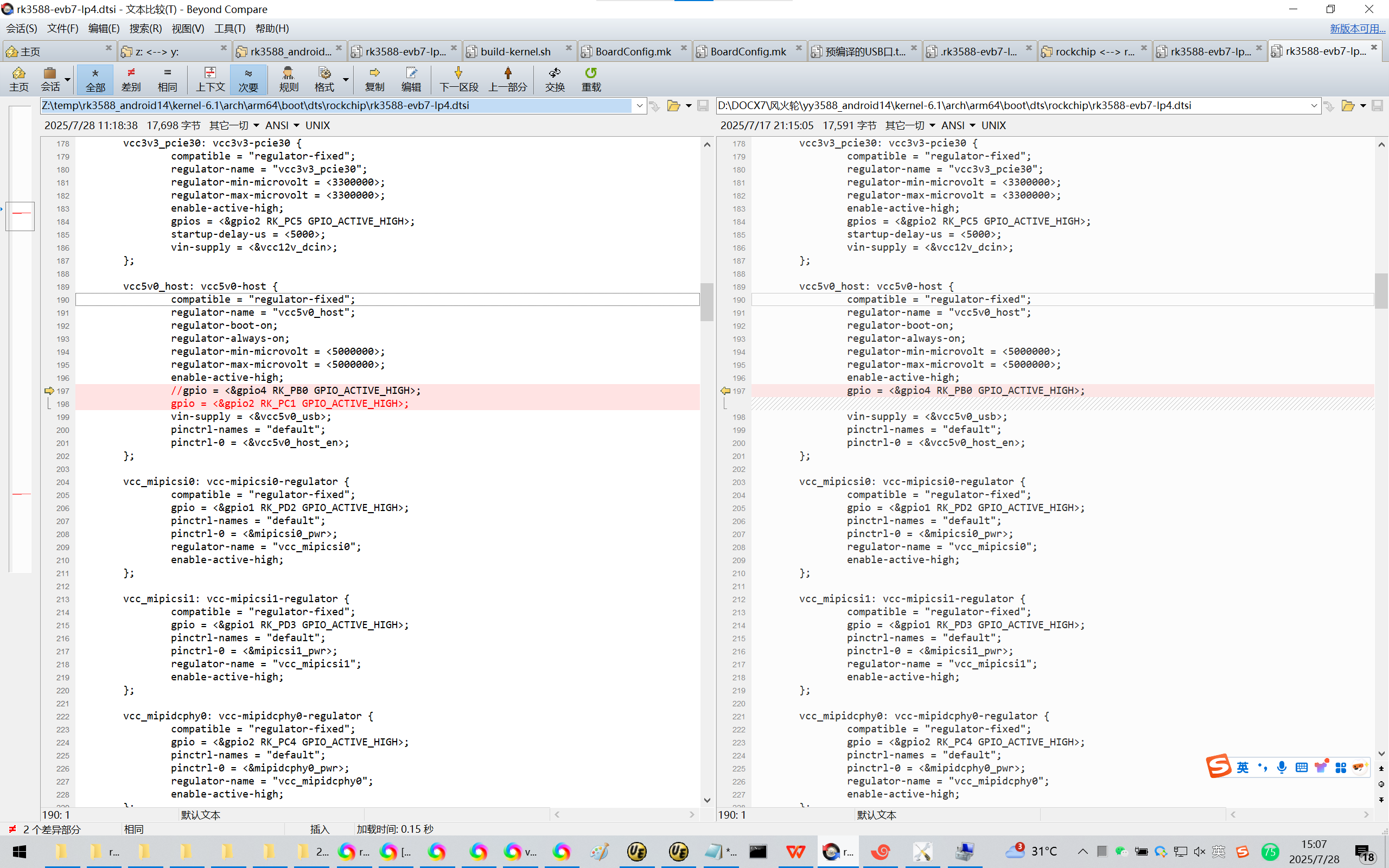Jump to next difference section (下一区段)
The image size is (1389, 868).
click(x=458, y=79)
